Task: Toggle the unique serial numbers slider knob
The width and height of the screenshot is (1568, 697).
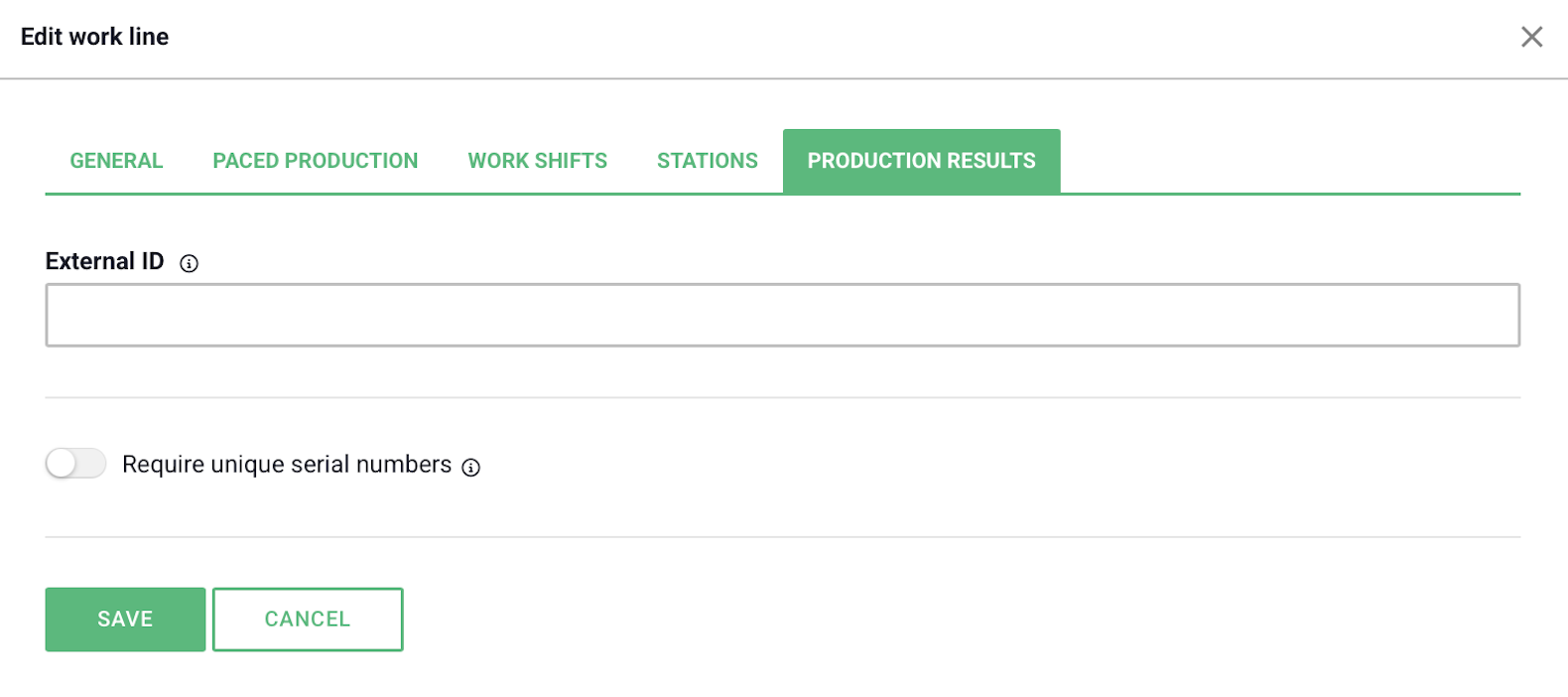Action: click(x=62, y=464)
